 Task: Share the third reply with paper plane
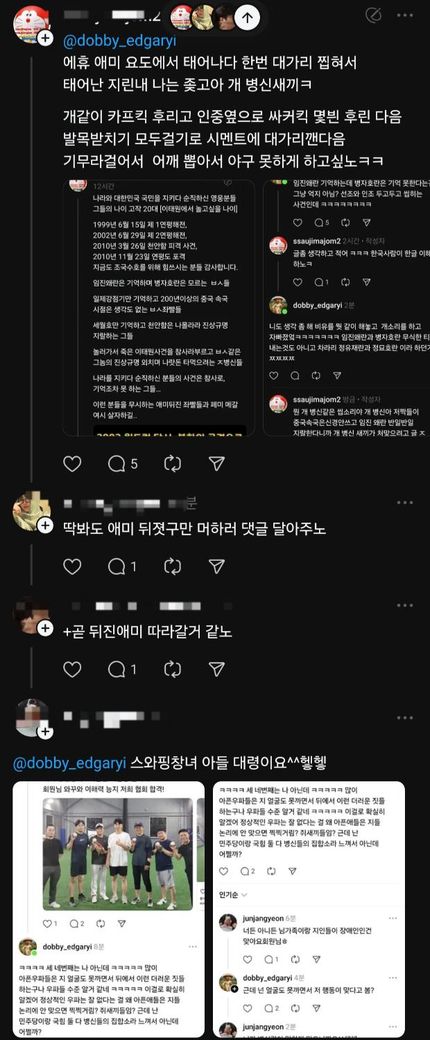[216, 669]
